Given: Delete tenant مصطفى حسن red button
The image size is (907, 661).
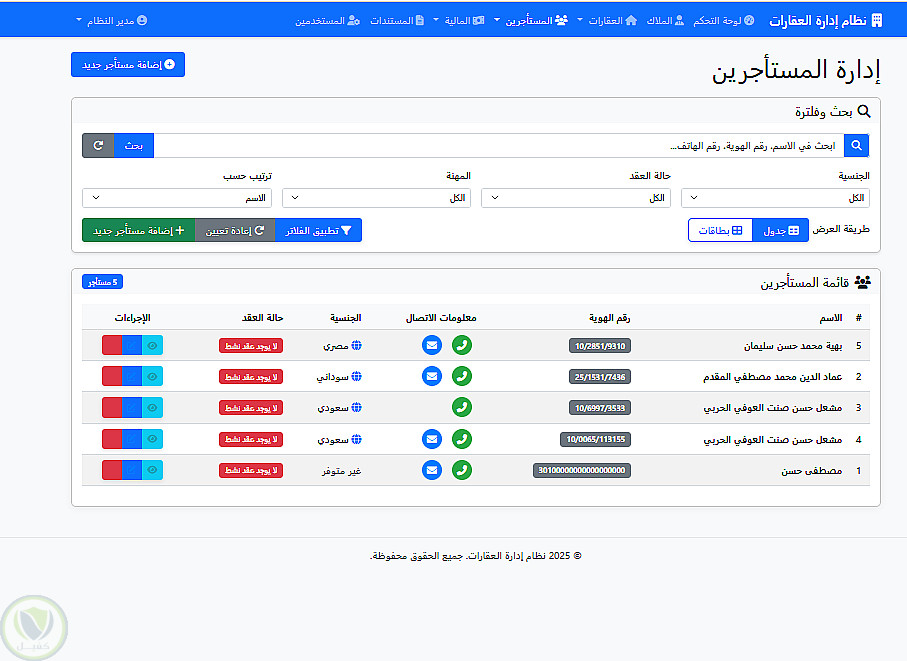Looking at the screenshot, I should [x=112, y=470].
